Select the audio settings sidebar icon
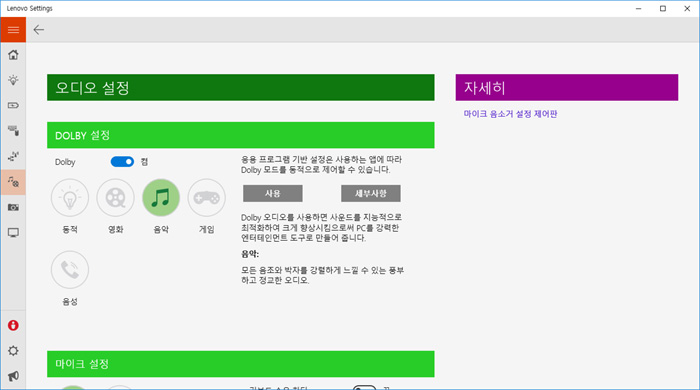This screenshot has height=390, width=700. pos(13,182)
